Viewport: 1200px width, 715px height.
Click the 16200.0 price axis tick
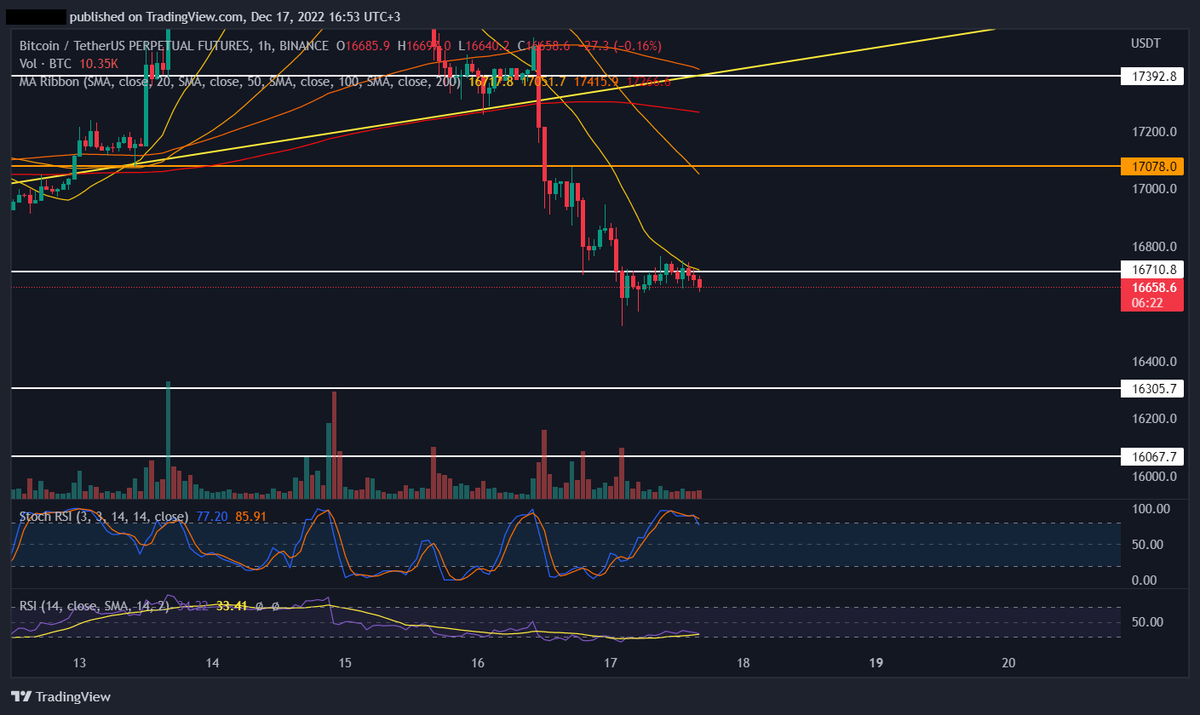click(1155, 419)
